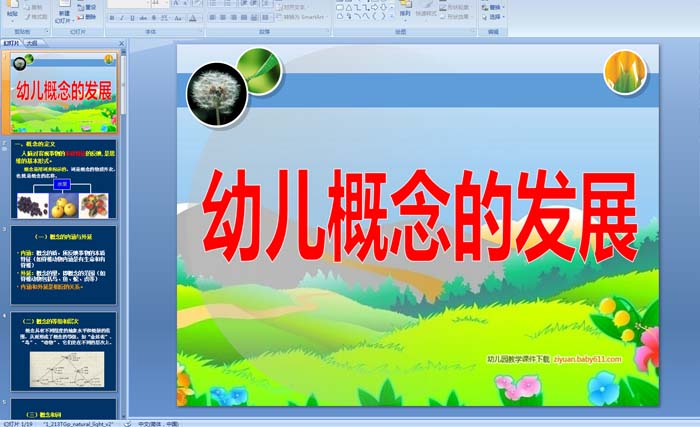
Task: Open Font group dialog launcher
Action: 201,31
